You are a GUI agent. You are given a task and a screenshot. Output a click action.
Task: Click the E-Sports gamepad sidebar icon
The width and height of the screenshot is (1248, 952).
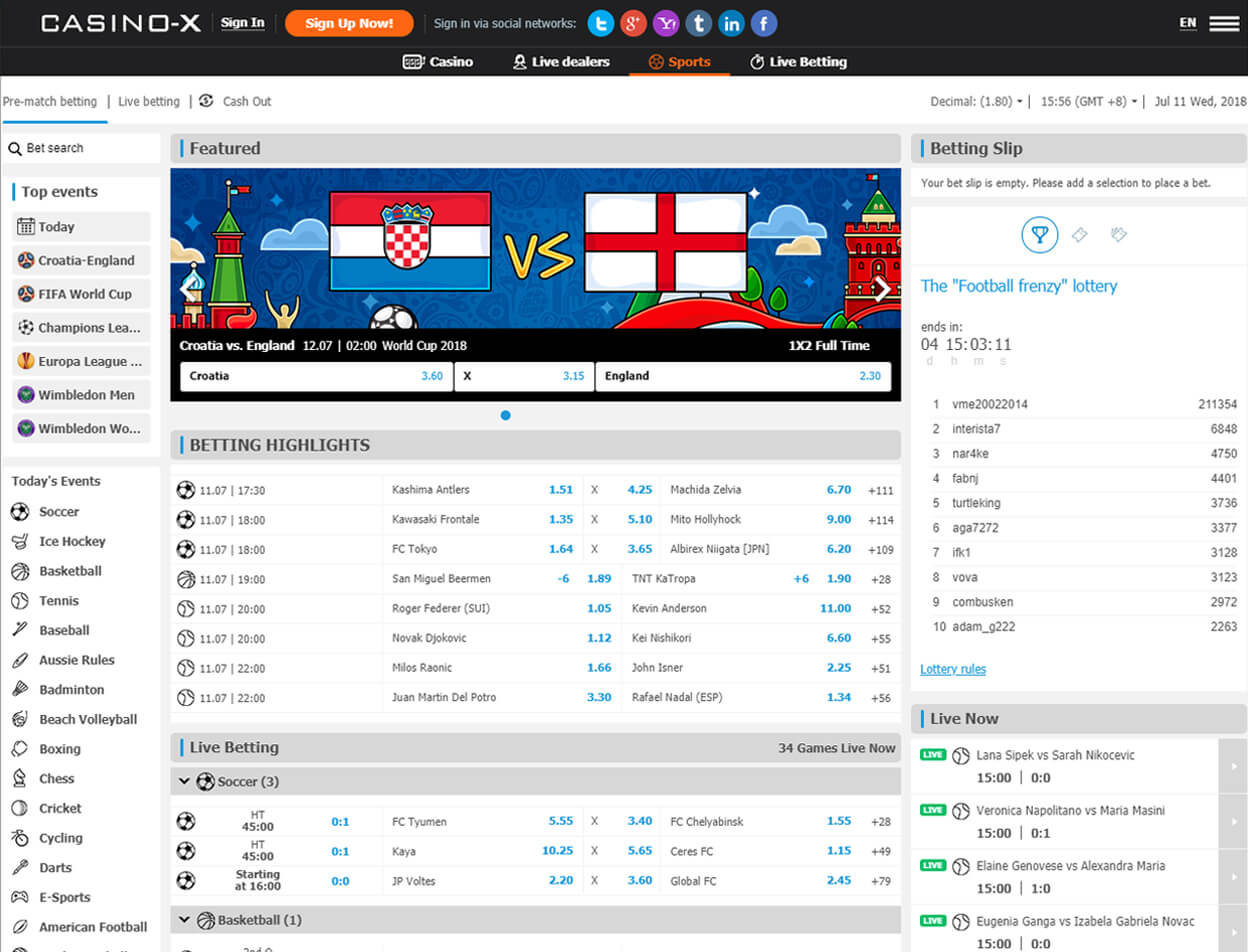click(20, 897)
